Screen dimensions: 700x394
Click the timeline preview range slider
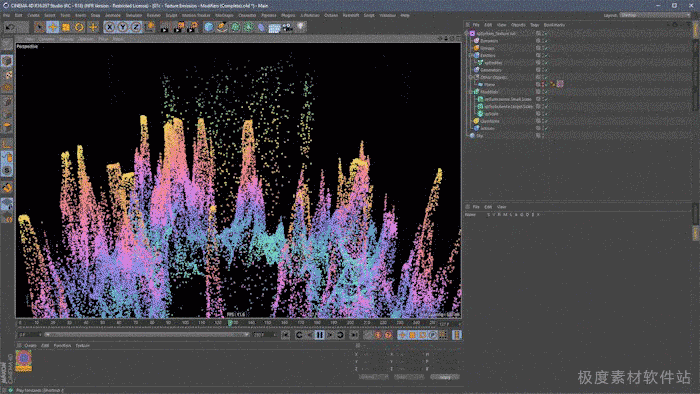(x=146, y=335)
